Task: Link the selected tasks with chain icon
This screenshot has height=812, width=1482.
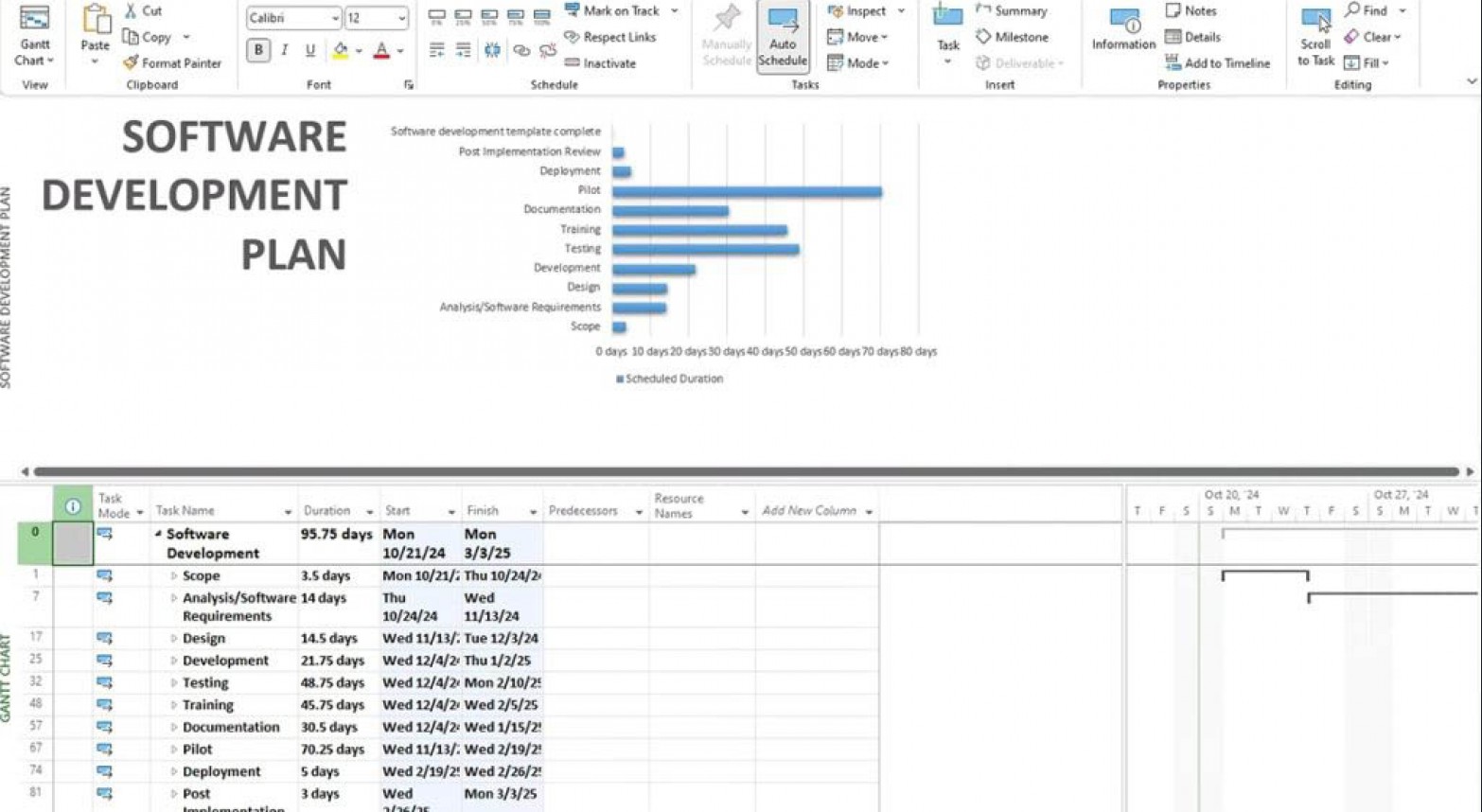Action: (x=520, y=50)
